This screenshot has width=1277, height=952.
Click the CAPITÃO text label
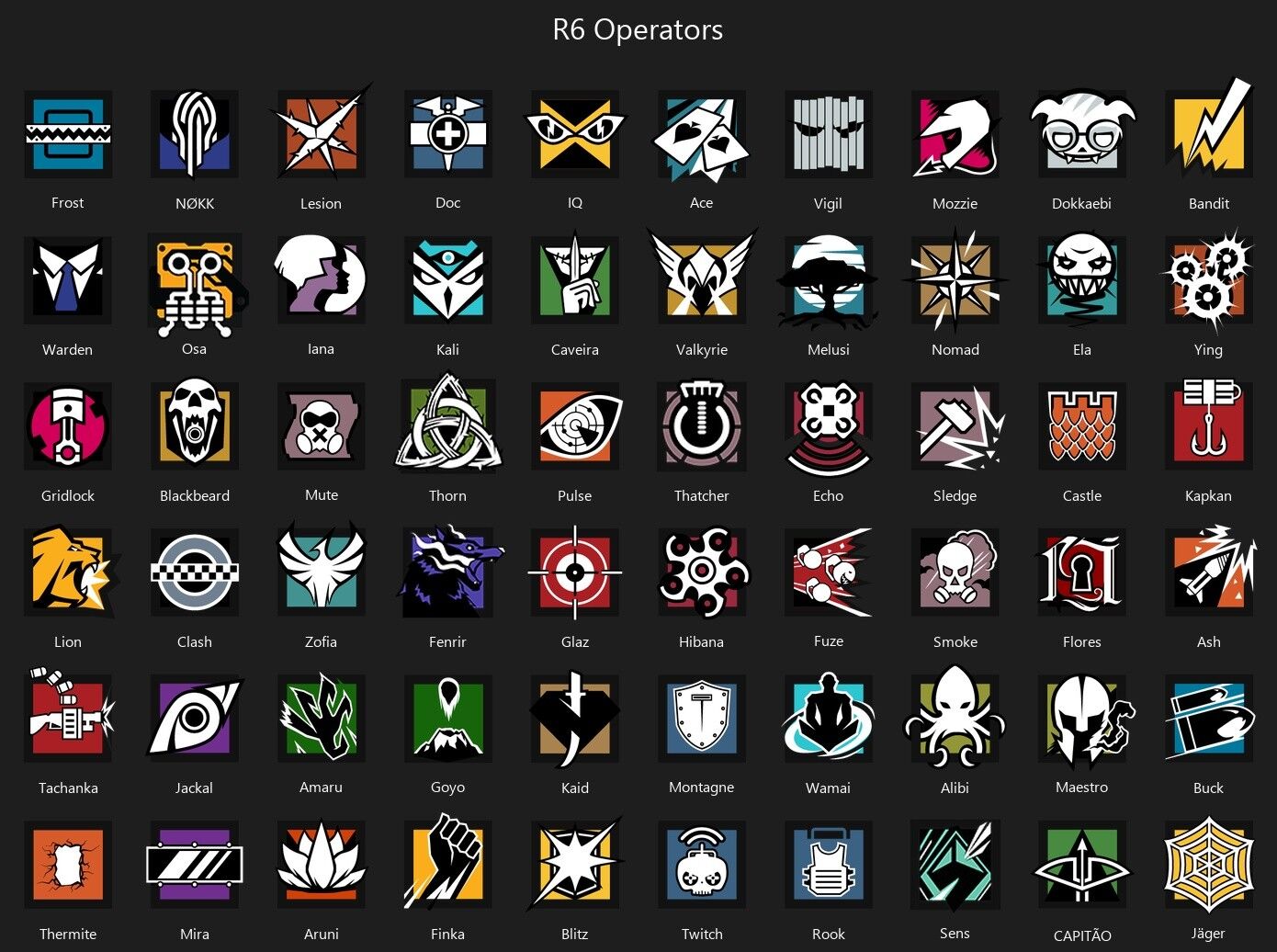[x=1082, y=935]
